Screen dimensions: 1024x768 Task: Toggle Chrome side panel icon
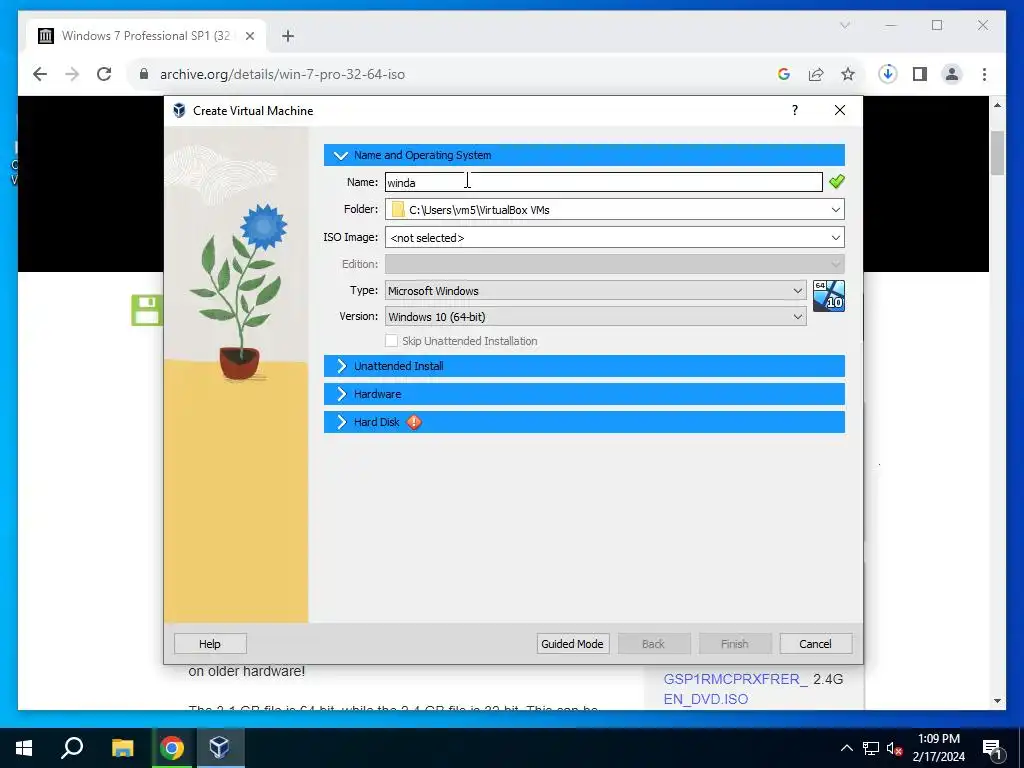(920, 74)
